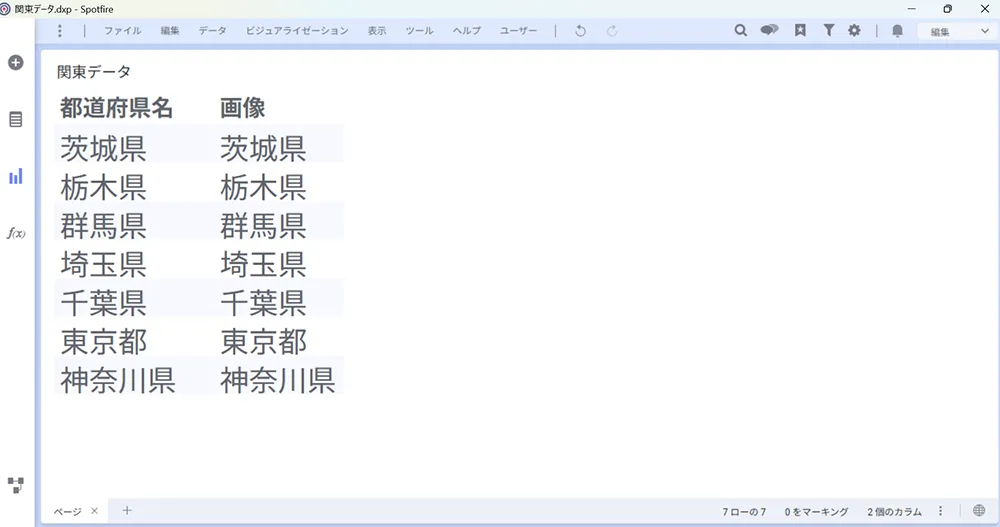Open the data canvas icon at bottom left
The width and height of the screenshot is (1000, 527).
16,485
